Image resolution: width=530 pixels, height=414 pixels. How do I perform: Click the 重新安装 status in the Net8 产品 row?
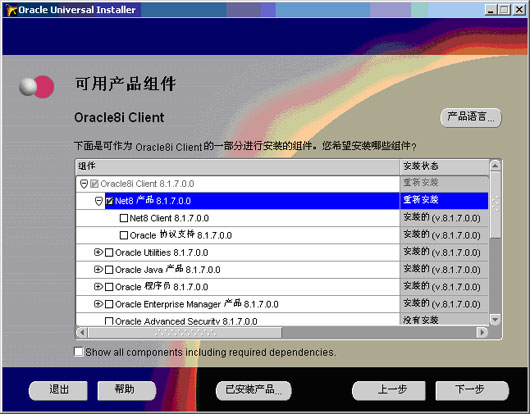pos(421,200)
